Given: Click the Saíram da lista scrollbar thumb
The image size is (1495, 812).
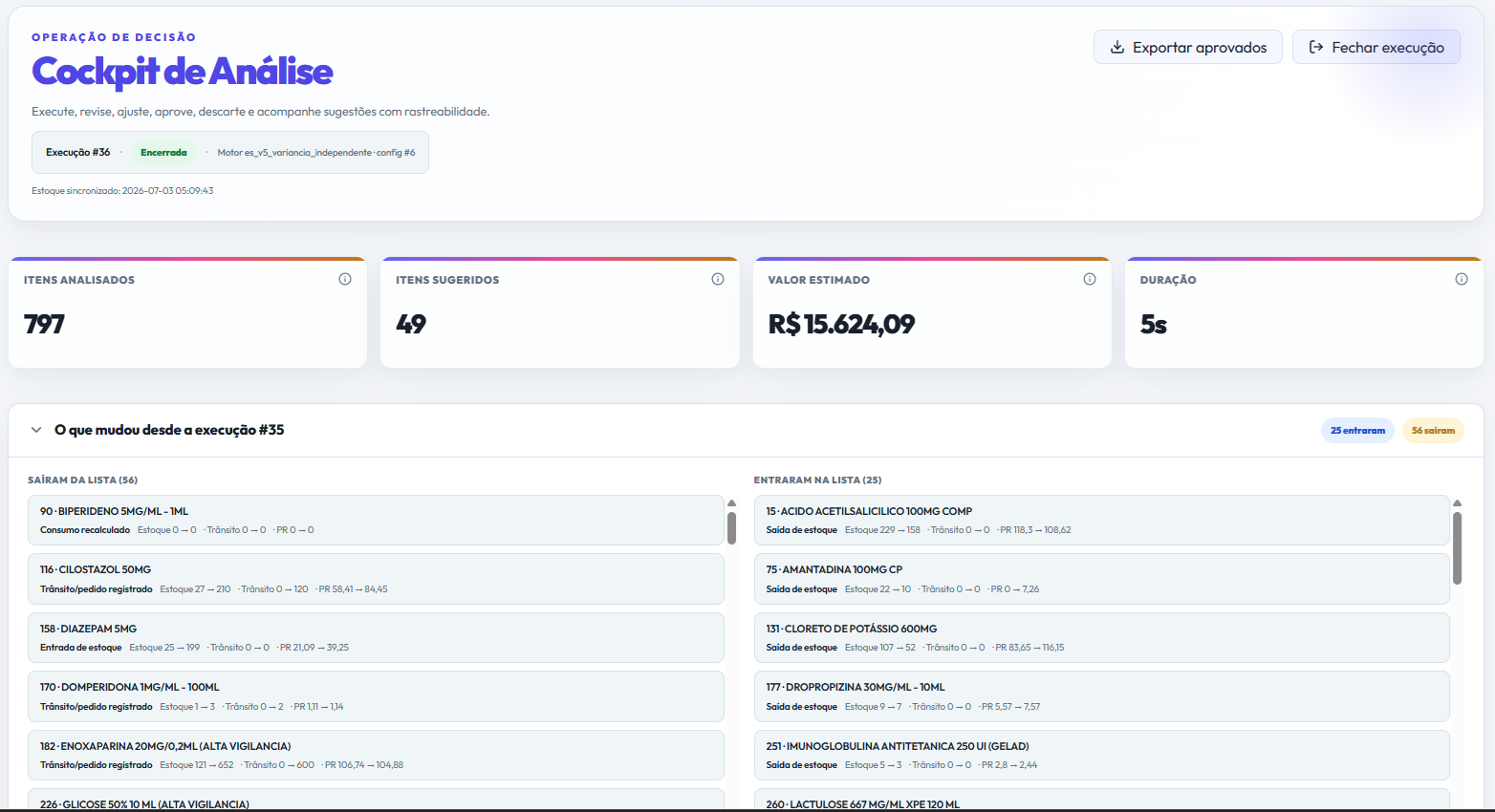Looking at the screenshot, I should coord(731,527).
